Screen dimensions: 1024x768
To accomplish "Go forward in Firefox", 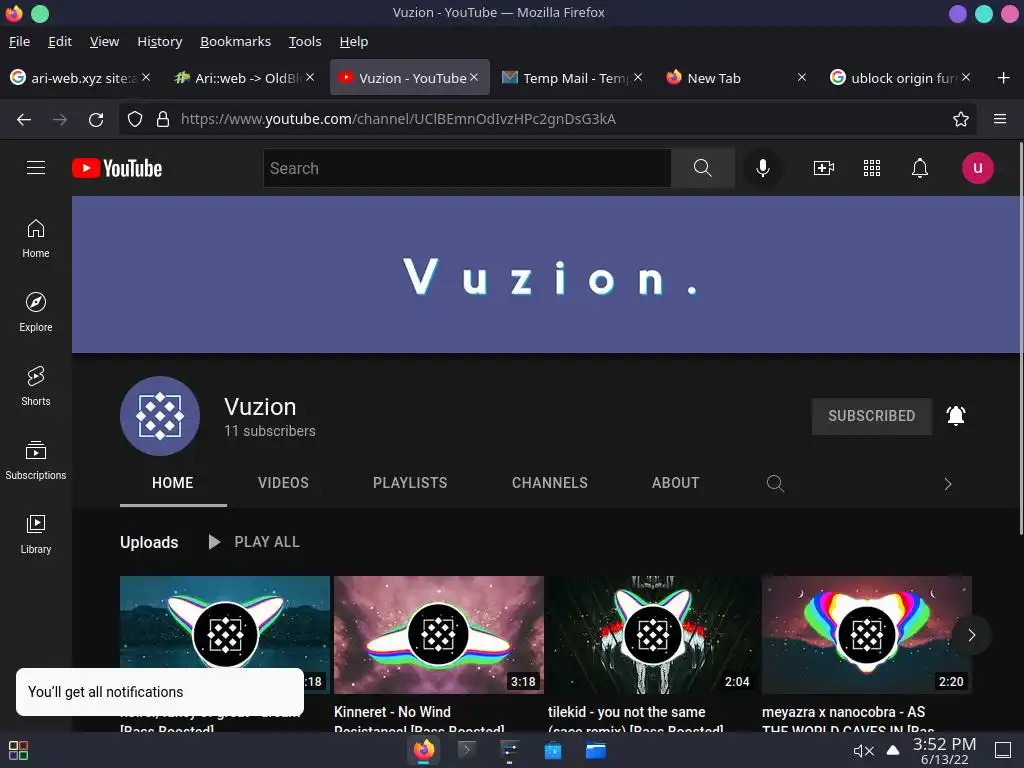I will pos(59,120).
